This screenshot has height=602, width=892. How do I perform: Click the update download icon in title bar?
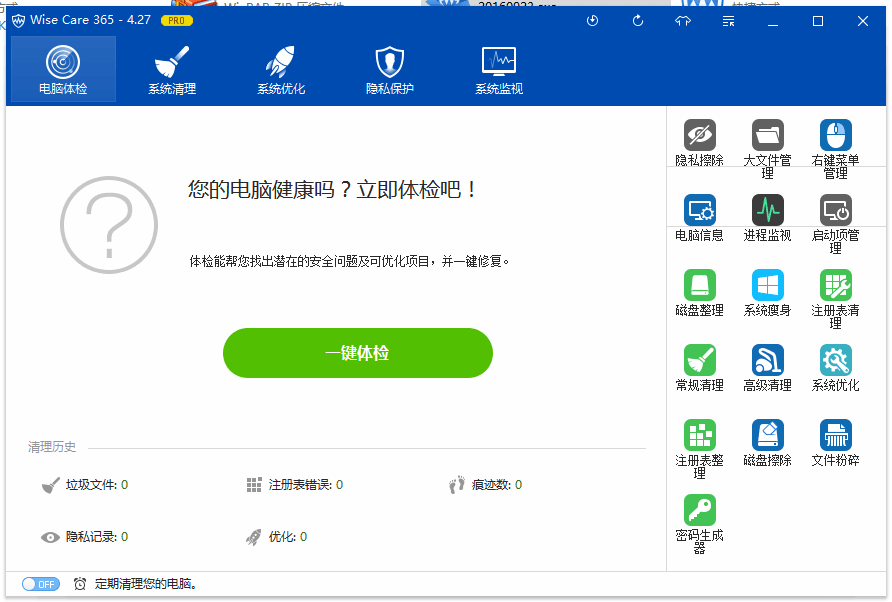click(592, 20)
